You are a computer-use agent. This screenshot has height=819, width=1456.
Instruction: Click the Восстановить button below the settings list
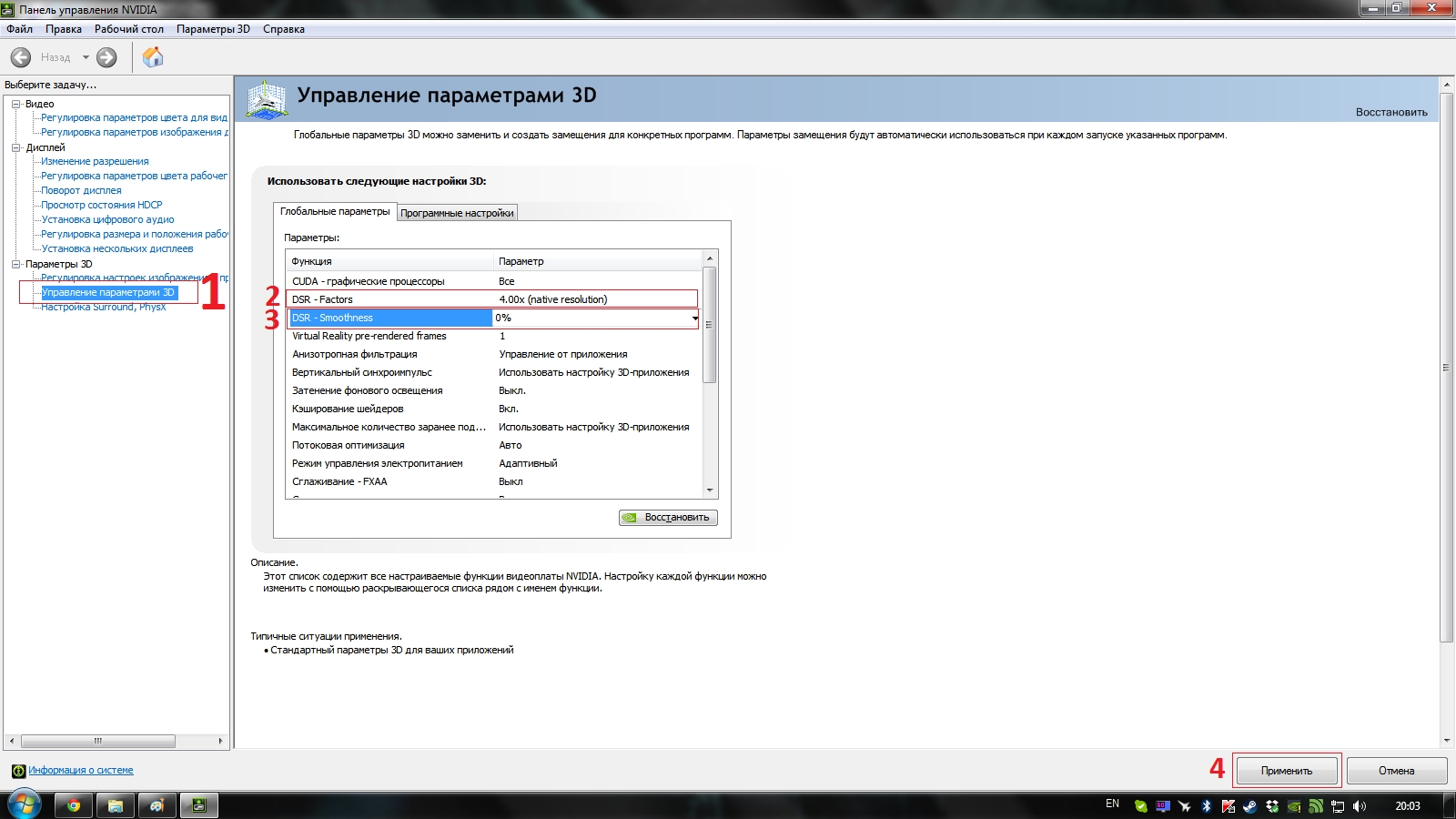(669, 518)
